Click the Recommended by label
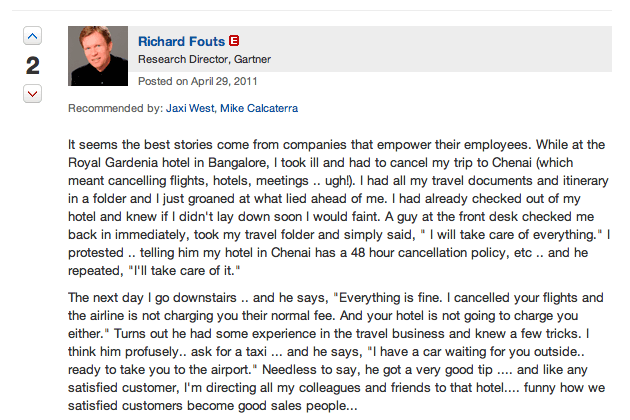This screenshot has height=420, width=630. click(x=115, y=108)
